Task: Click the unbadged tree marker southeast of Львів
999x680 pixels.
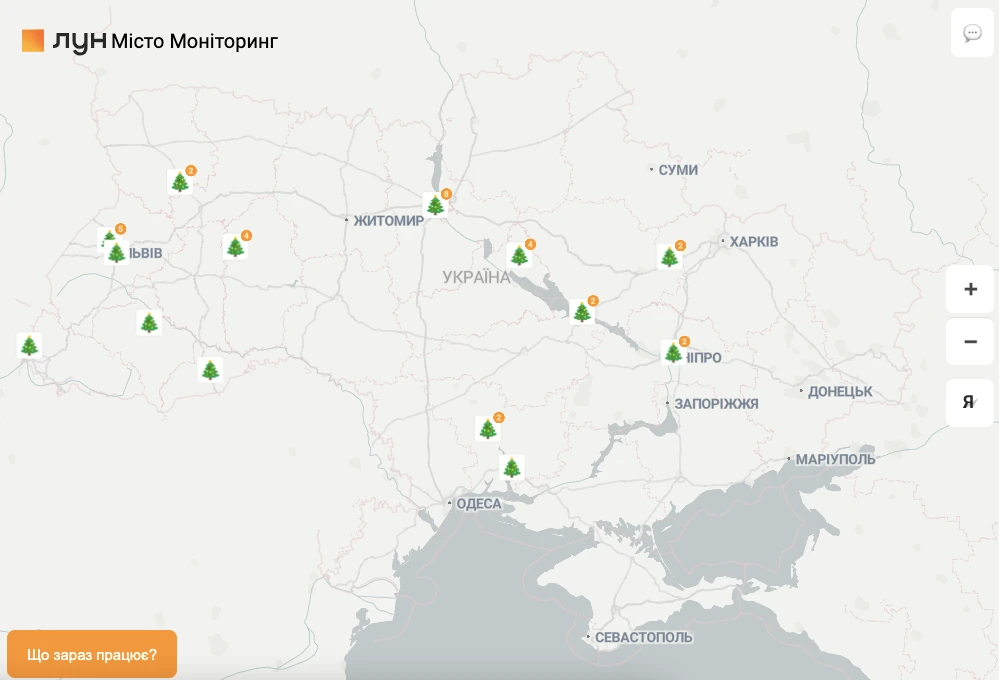Action: [x=149, y=323]
